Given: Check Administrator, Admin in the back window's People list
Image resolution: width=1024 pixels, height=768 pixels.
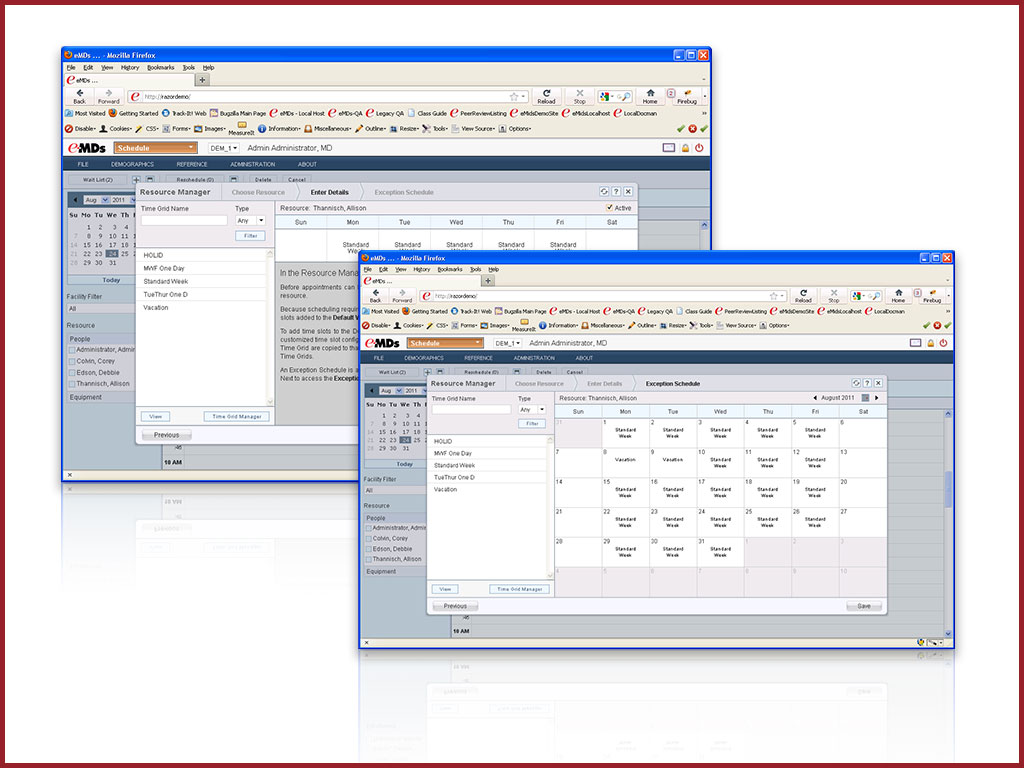Looking at the screenshot, I should 72,350.
